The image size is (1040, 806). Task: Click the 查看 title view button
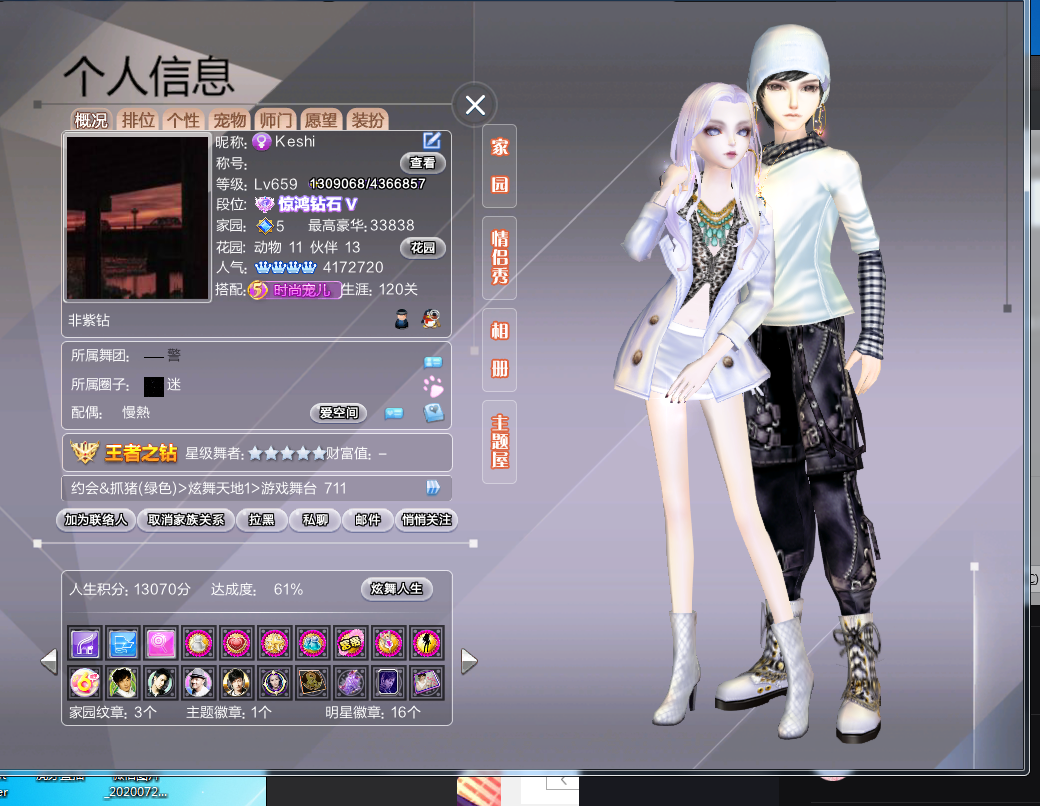[x=422, y=163]
